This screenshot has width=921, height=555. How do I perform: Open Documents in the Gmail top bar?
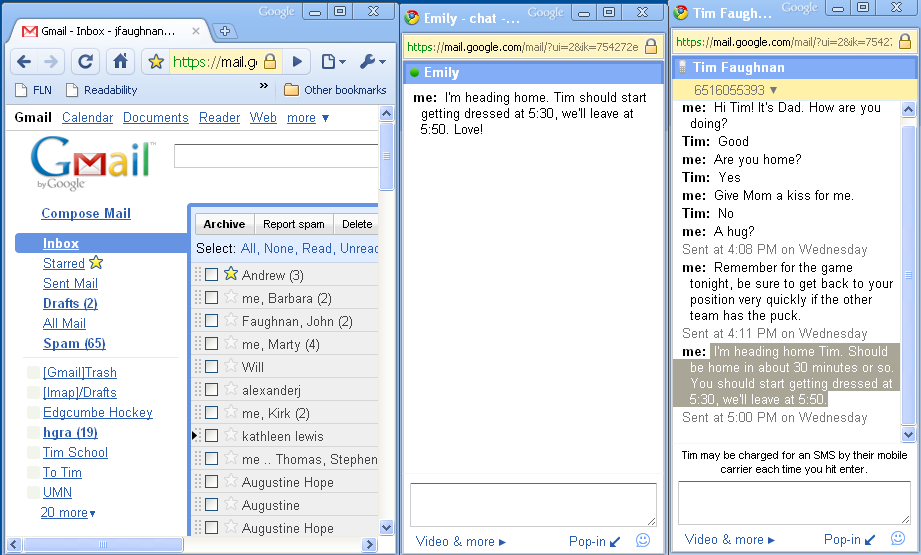pyautogui.click(x=156, y=117)
